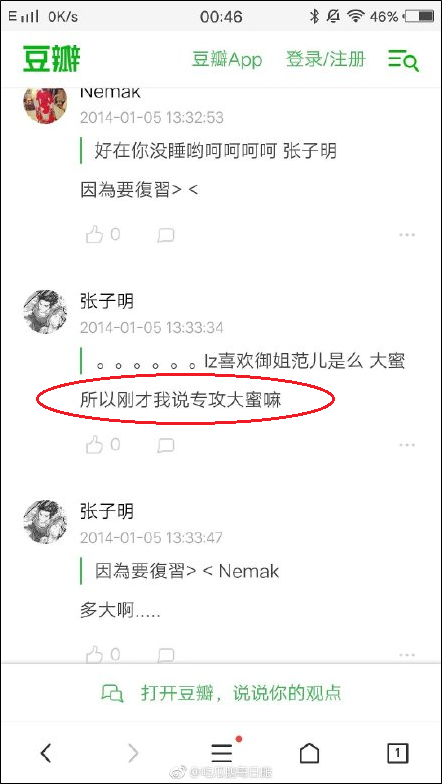View Nemak's avatar profile
Viewport: 442px width, 784px height.
pos(46,104)
